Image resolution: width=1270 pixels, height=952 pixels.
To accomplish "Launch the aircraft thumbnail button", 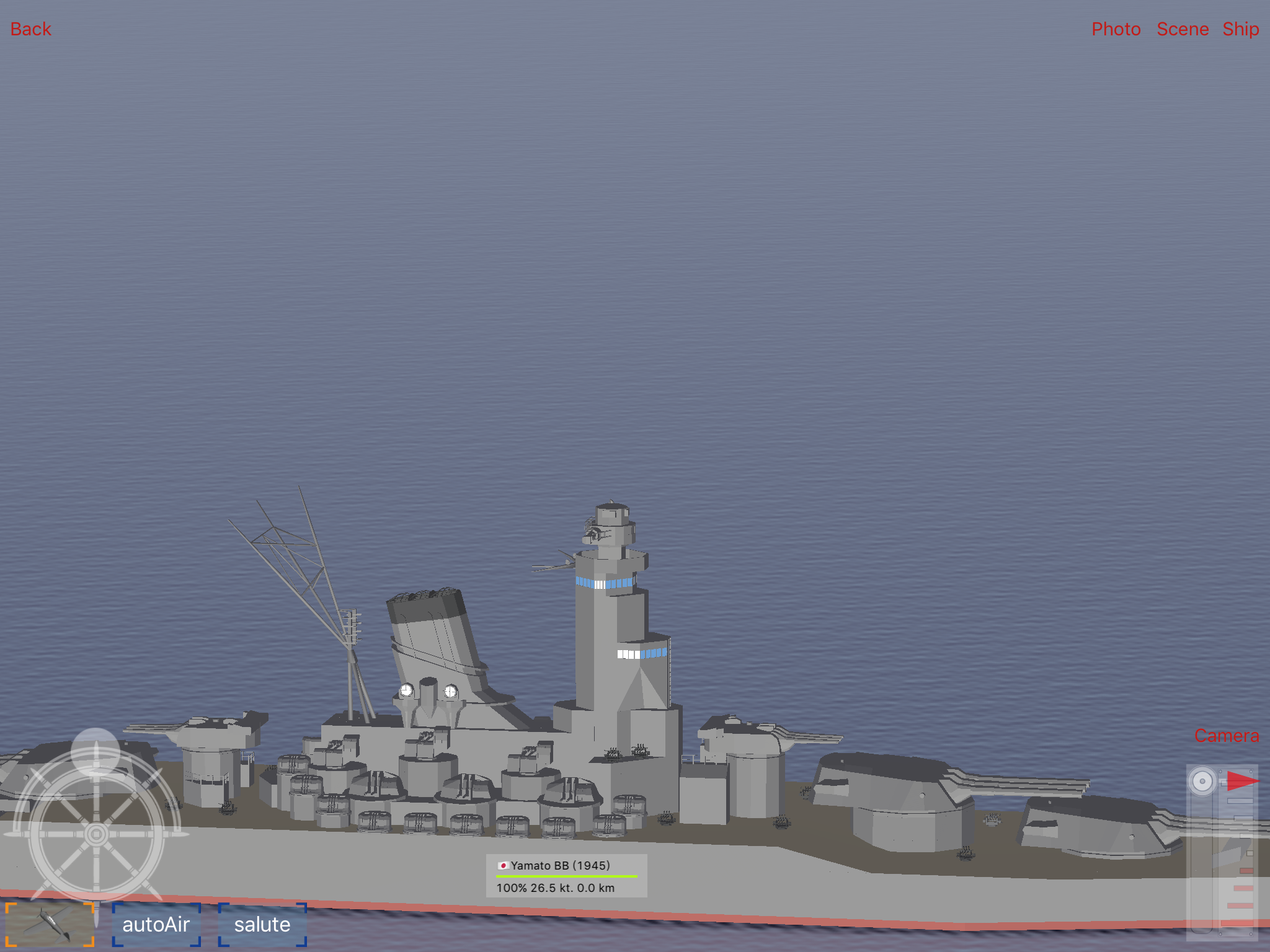I will click(x=50, y=924).
